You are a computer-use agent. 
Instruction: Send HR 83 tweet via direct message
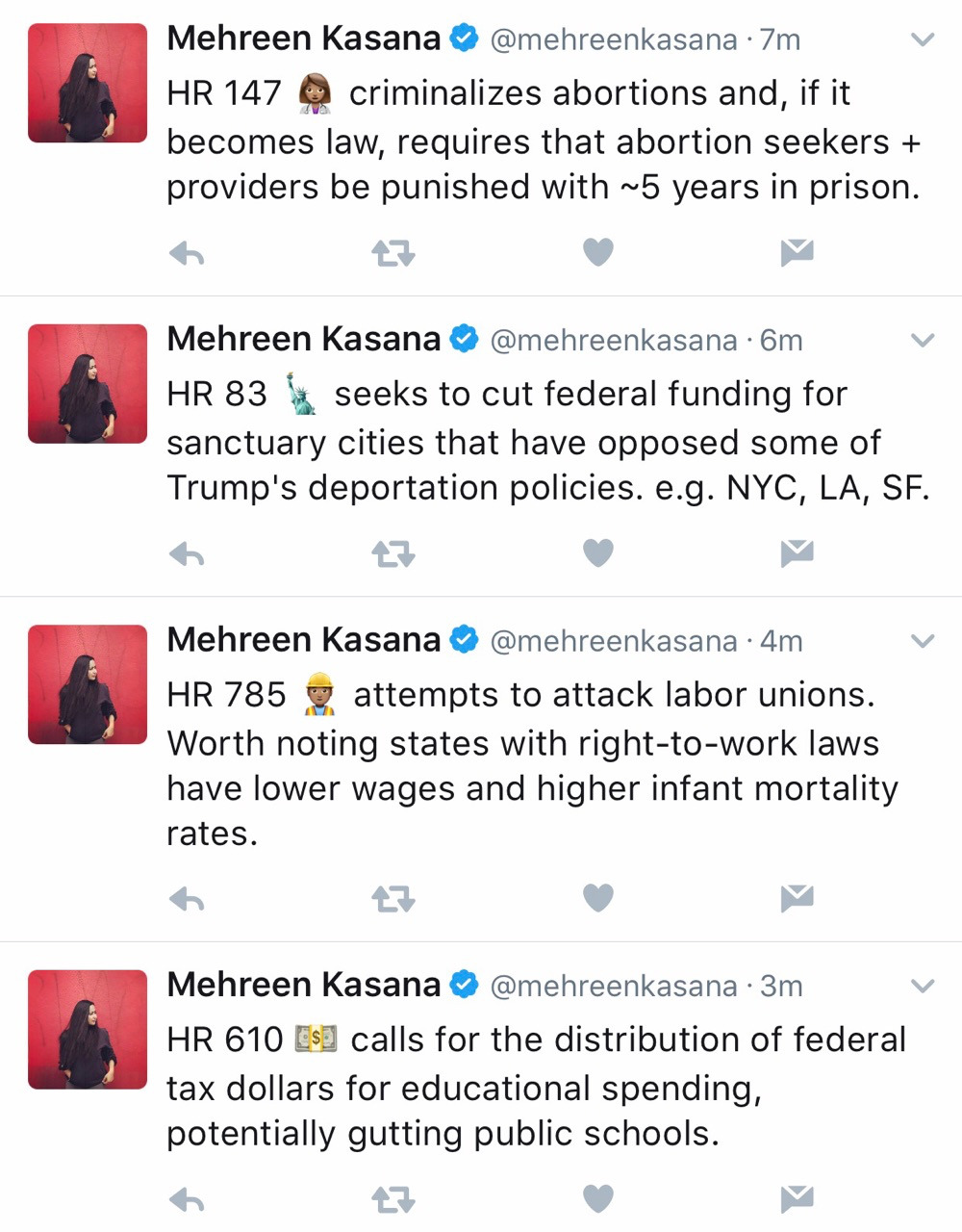click(797, 552)
